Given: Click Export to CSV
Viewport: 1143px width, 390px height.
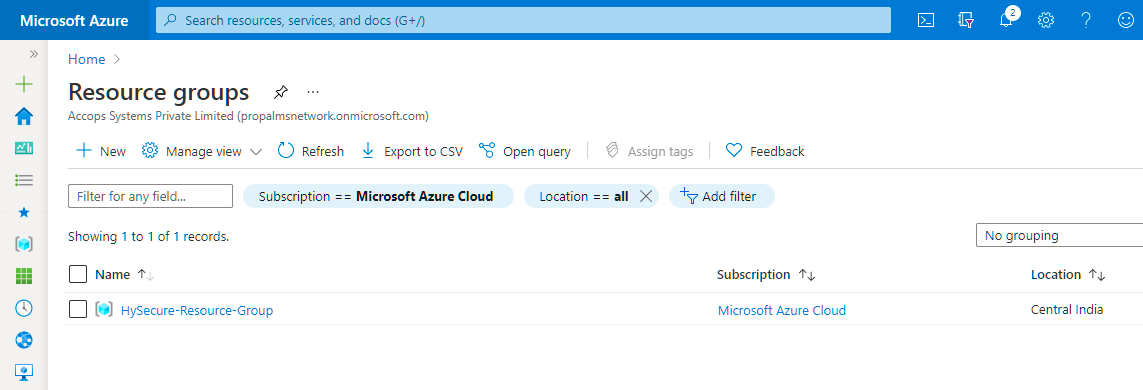Looking at the screenshot, I should click(x=412, y=151).
